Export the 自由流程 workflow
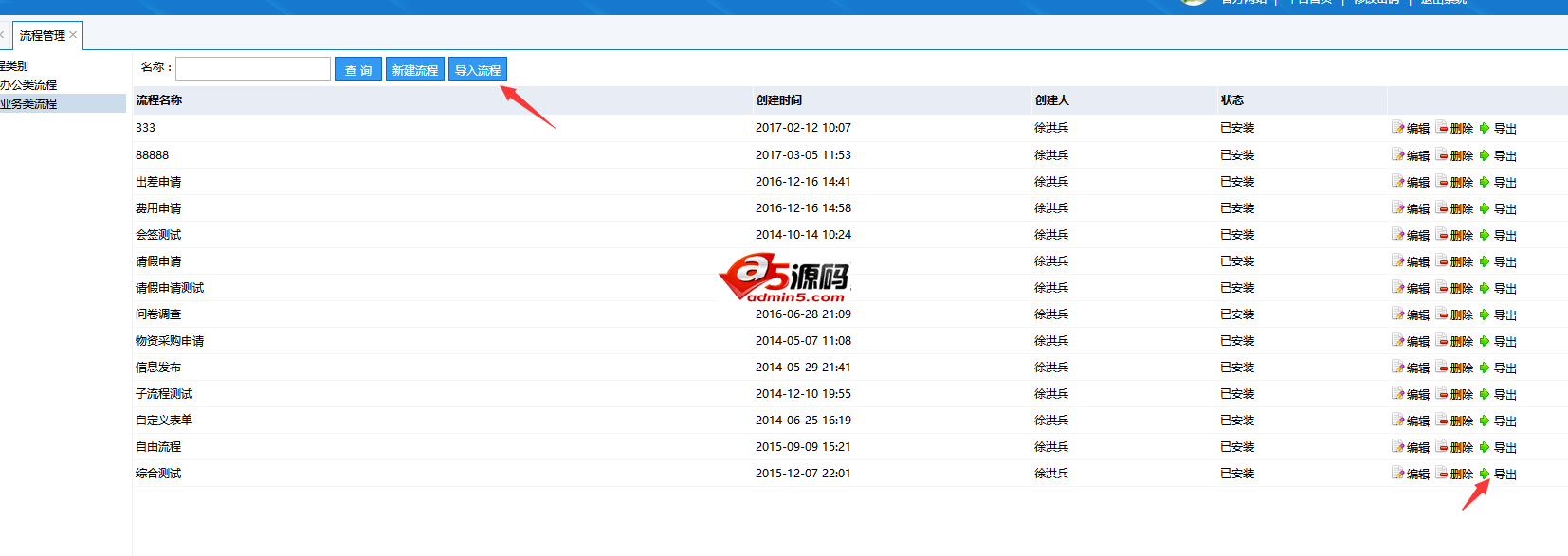 1498,447
